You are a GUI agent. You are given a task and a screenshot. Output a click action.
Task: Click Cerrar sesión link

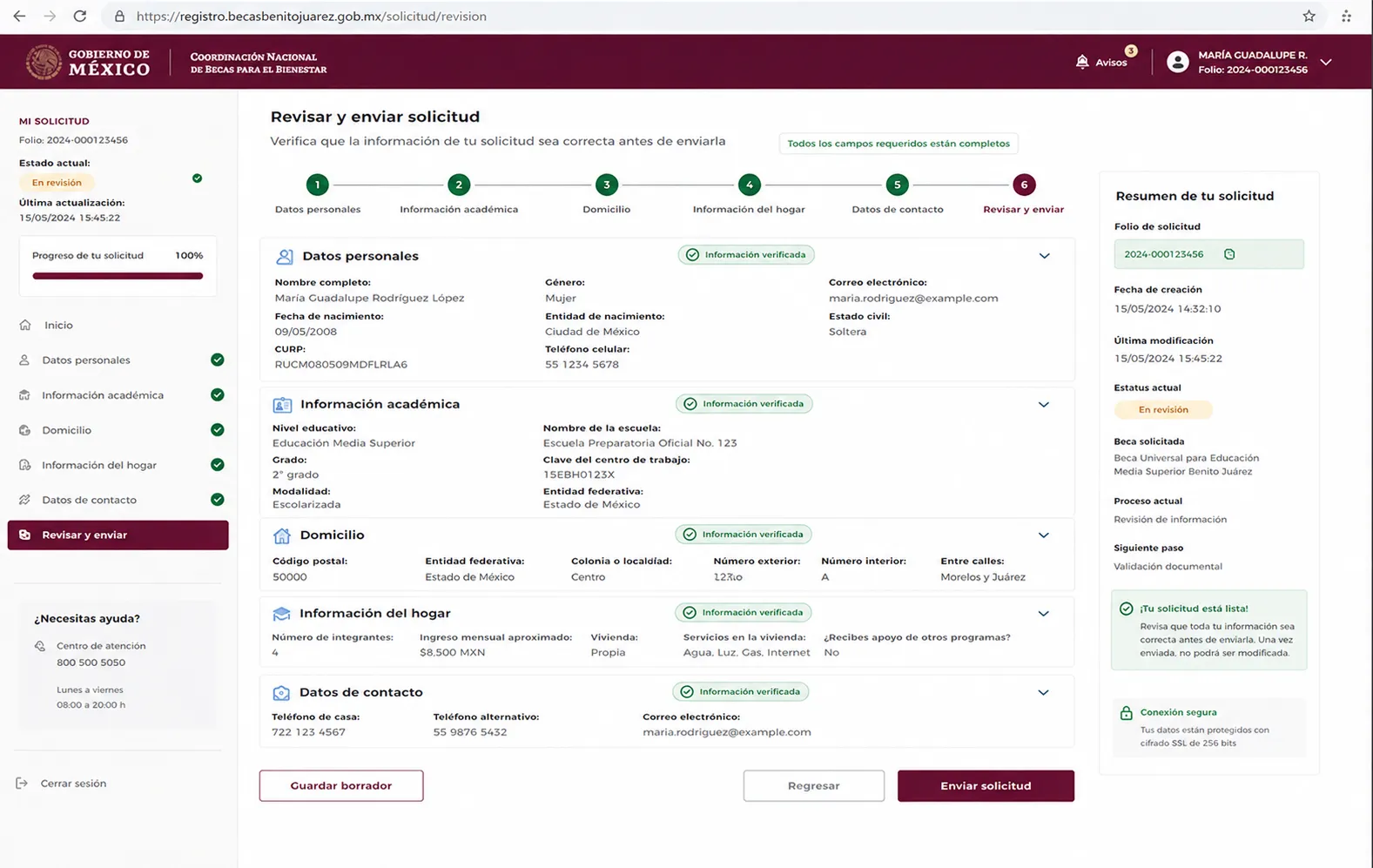coord(73,784)
